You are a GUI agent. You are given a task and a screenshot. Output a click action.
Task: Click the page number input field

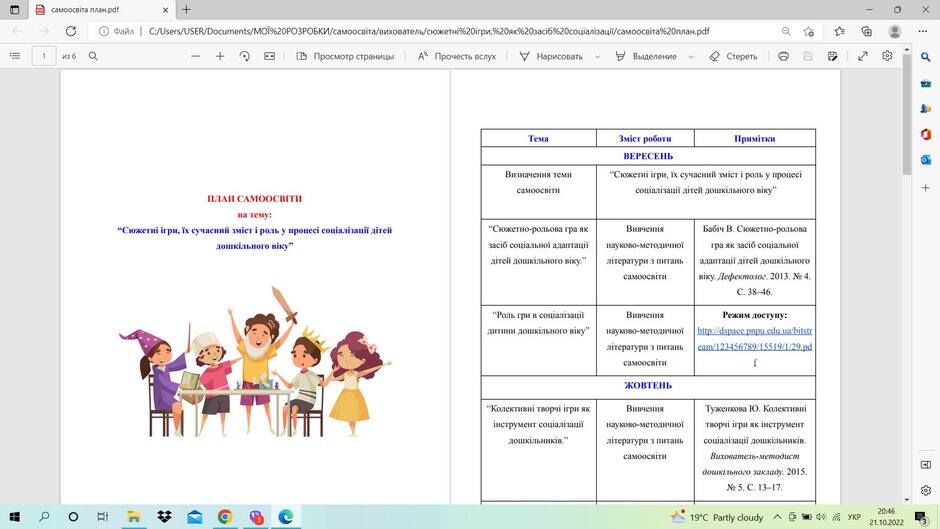[44, 56]
